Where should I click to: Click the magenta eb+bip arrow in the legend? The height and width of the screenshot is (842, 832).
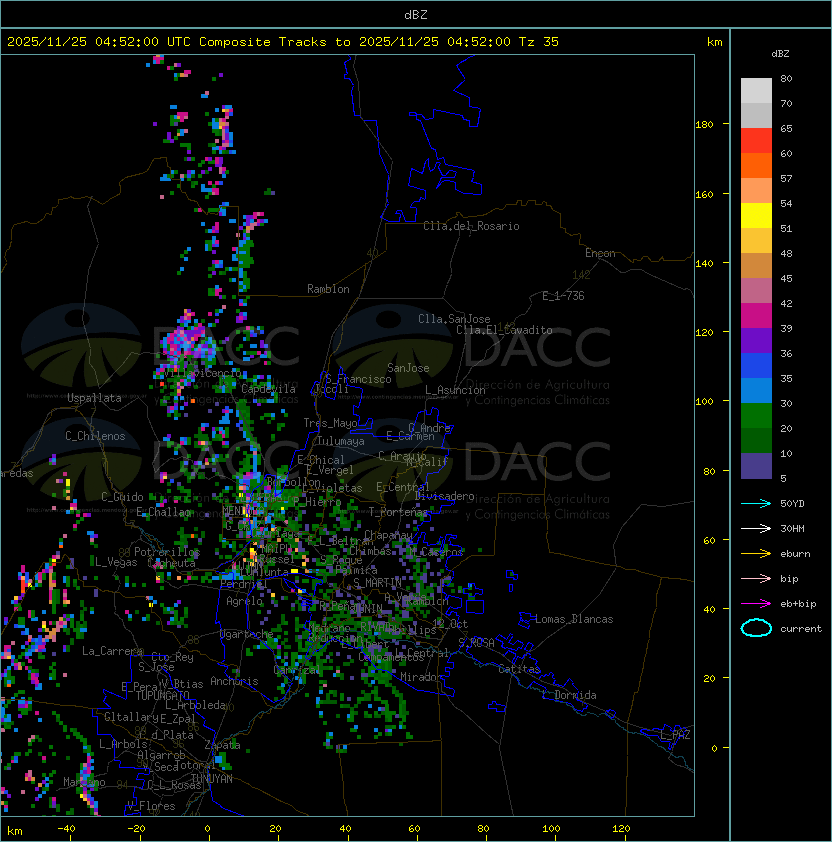pyautogui.click(x=756, y=604)
